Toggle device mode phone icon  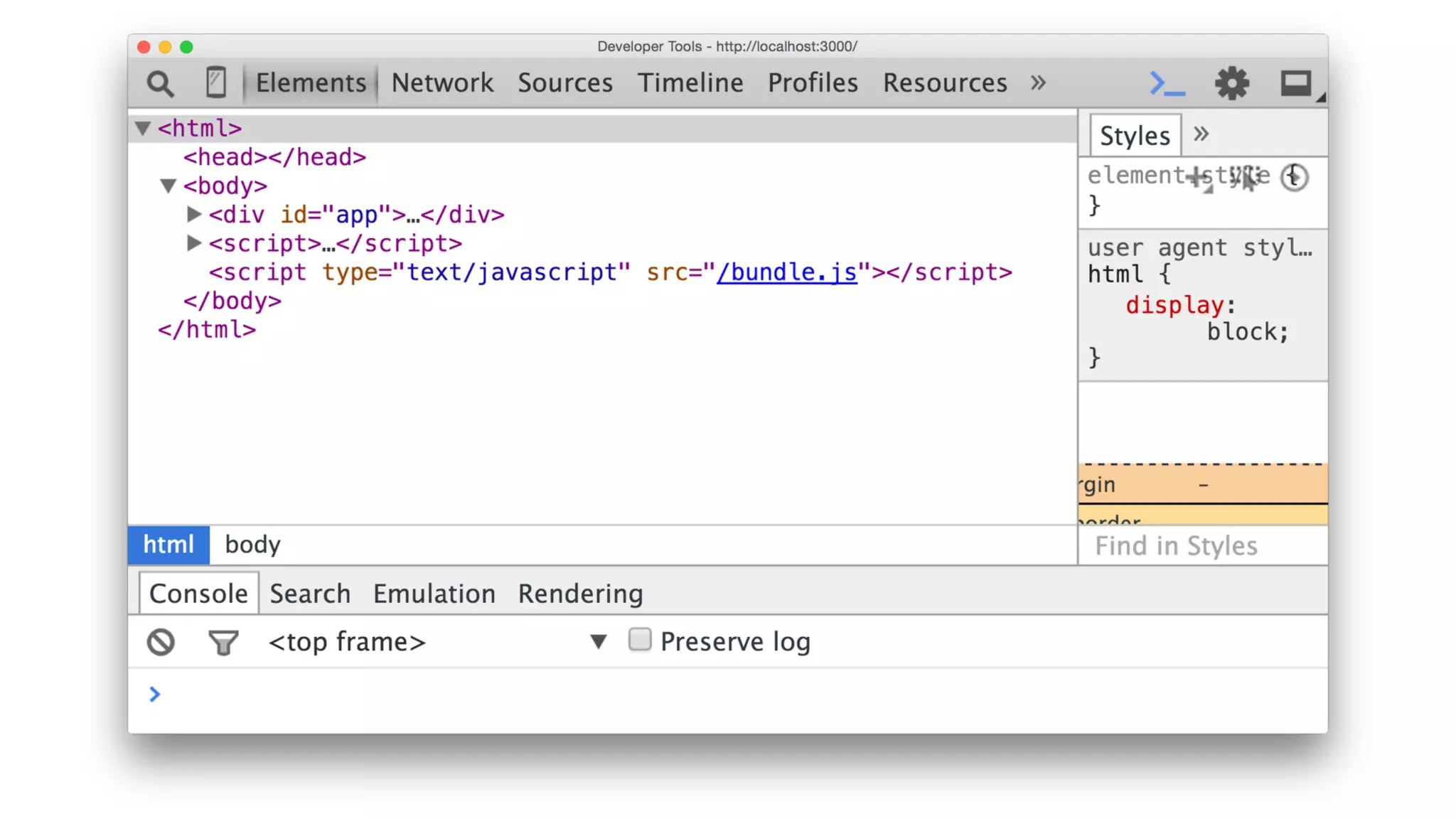(215, 82)
